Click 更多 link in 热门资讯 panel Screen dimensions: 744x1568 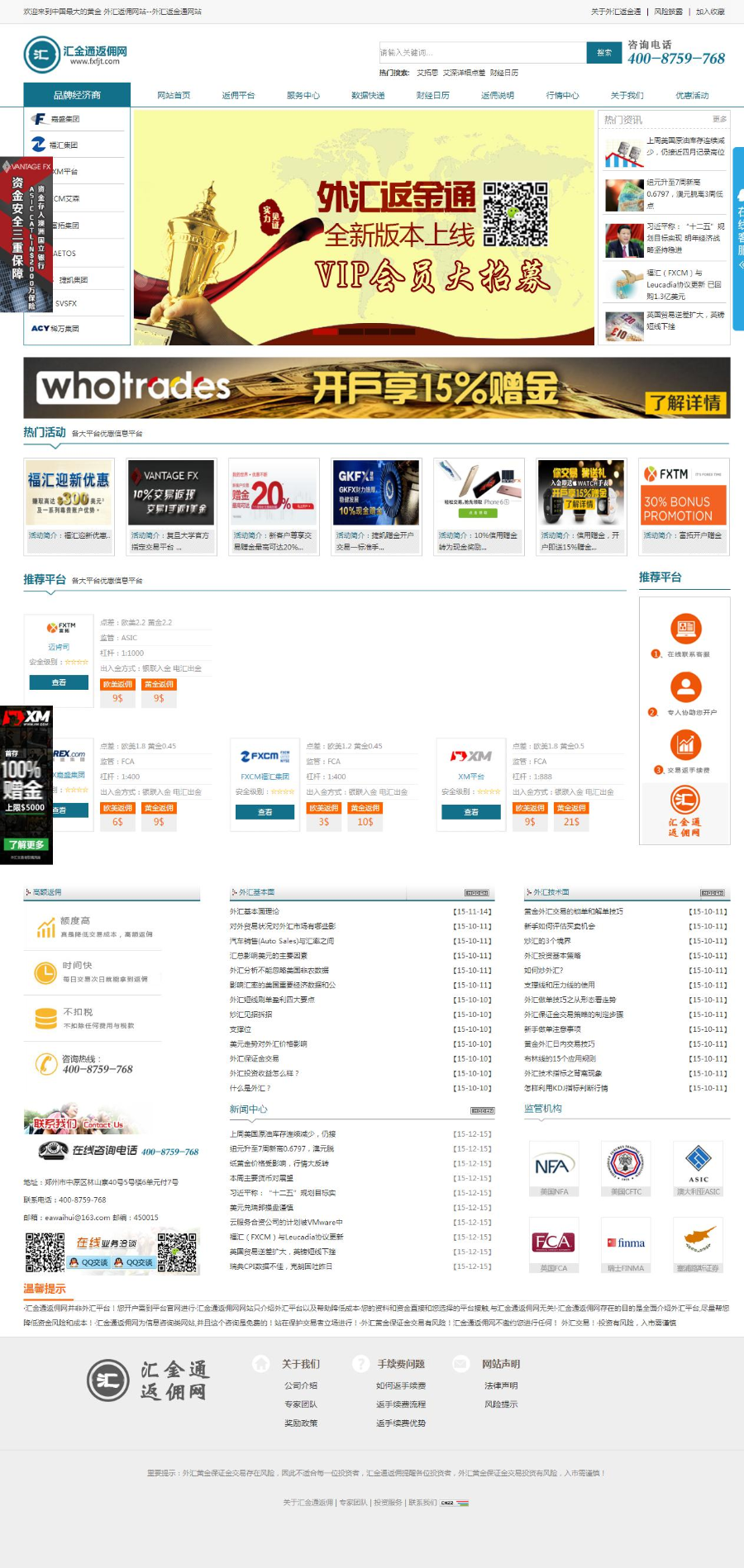point(719,120)
